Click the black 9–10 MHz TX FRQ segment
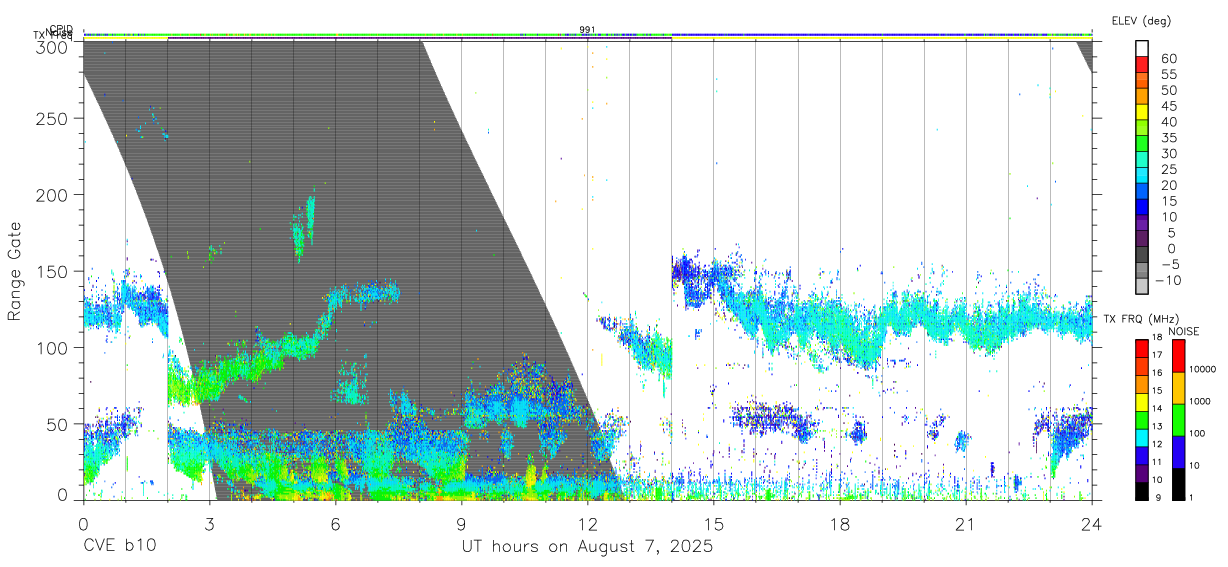The image size is (1228, 567). click(1142, 491)
